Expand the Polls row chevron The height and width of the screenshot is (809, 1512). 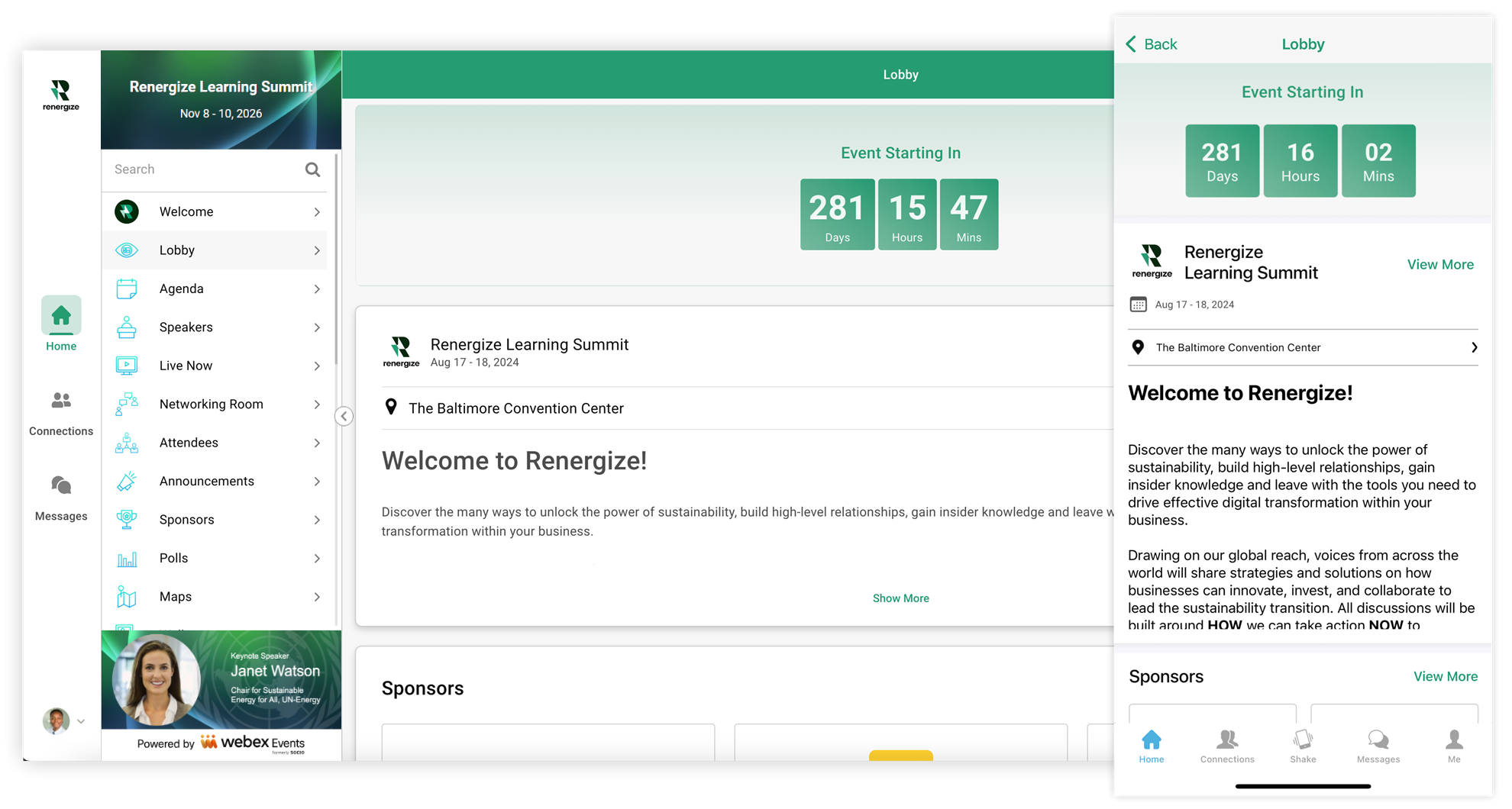pyautogui.click(x=317, y=559)
